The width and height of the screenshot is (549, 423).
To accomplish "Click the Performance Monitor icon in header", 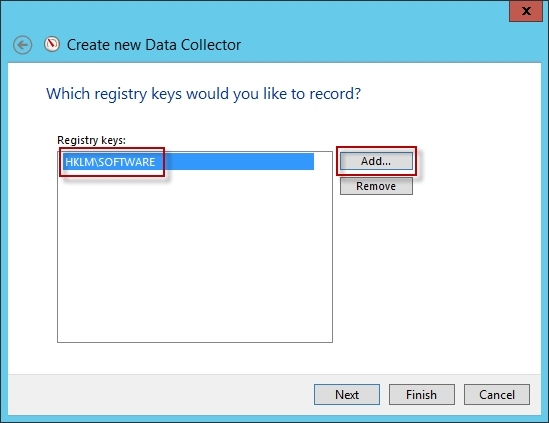I will click(52, 44).
